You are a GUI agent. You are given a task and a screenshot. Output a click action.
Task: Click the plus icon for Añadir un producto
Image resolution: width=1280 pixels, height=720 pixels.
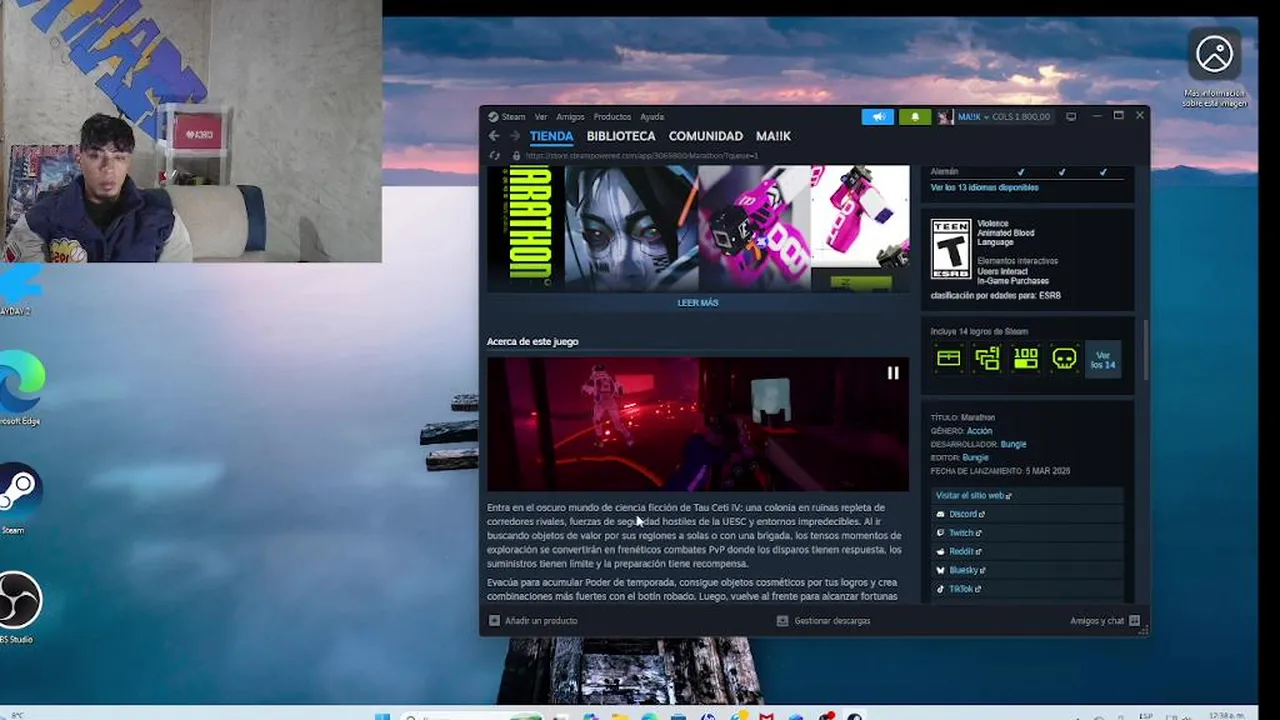[x=494, y=621]
